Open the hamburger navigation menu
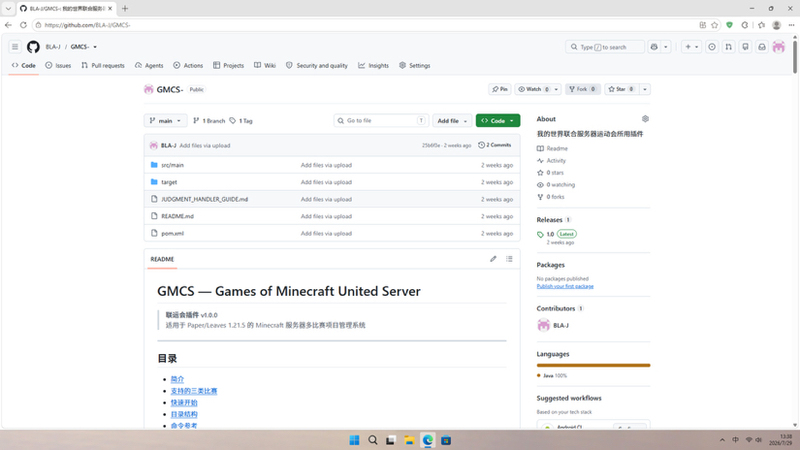The width and height of the screenshot is (800, 450). [x=15, y=47]
